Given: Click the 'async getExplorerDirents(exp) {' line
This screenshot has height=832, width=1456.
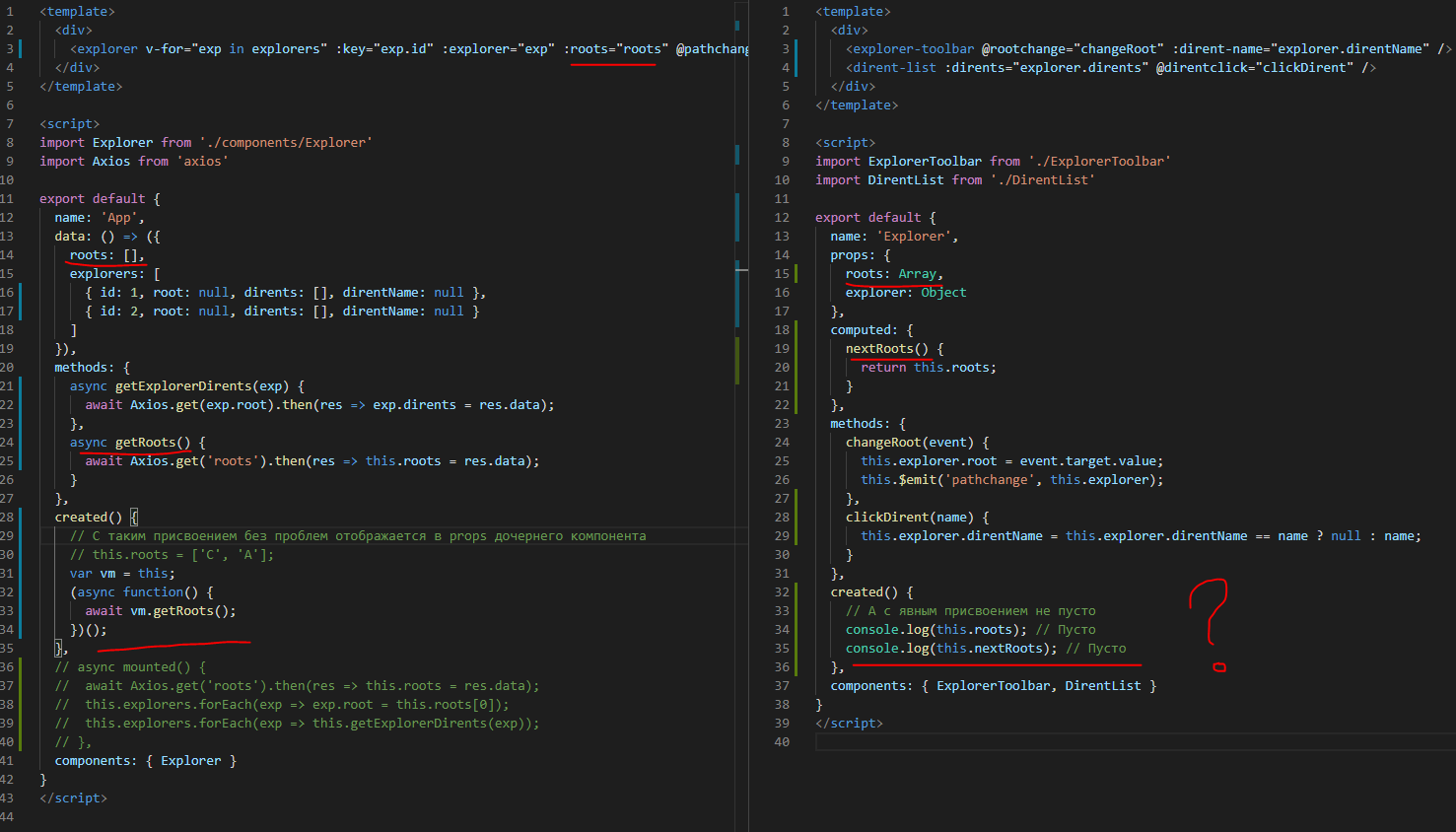Looking at the screenshot, I should [x=187, y=385].
